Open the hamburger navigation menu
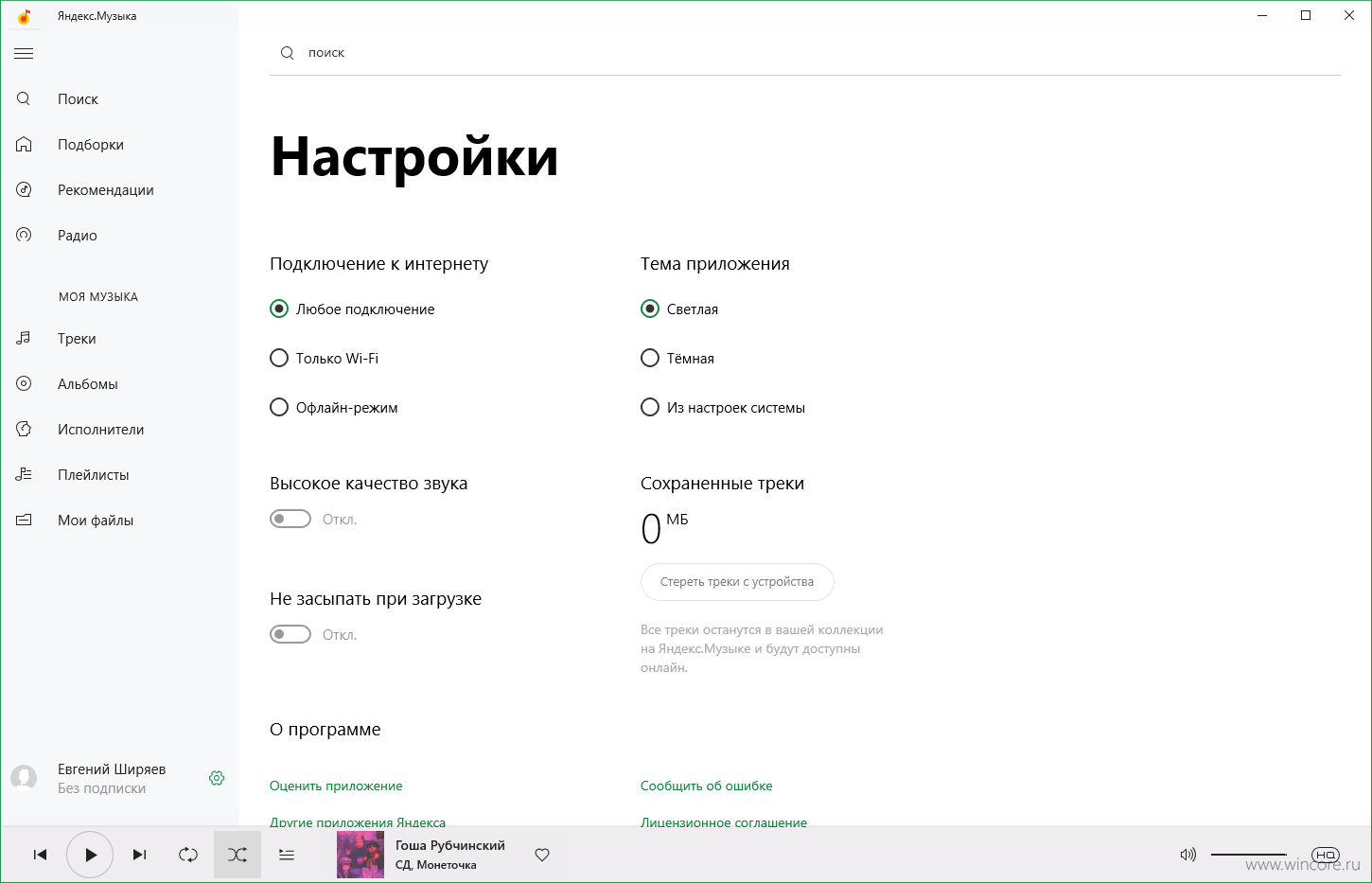Screen dimensions: 1372x883 pyautogui.click(x=24, y=54)
